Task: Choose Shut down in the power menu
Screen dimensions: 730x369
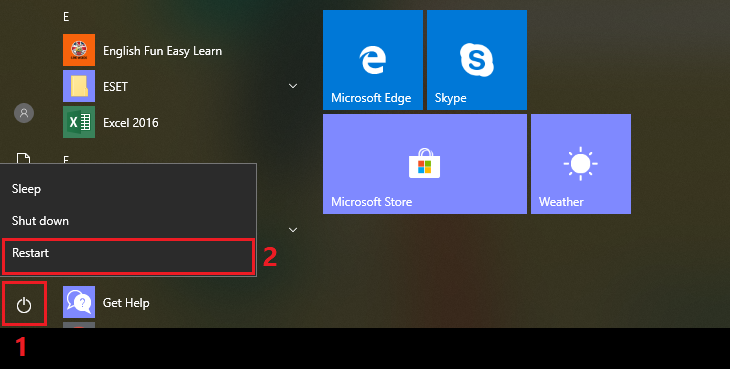Action: tap(128, 221)
